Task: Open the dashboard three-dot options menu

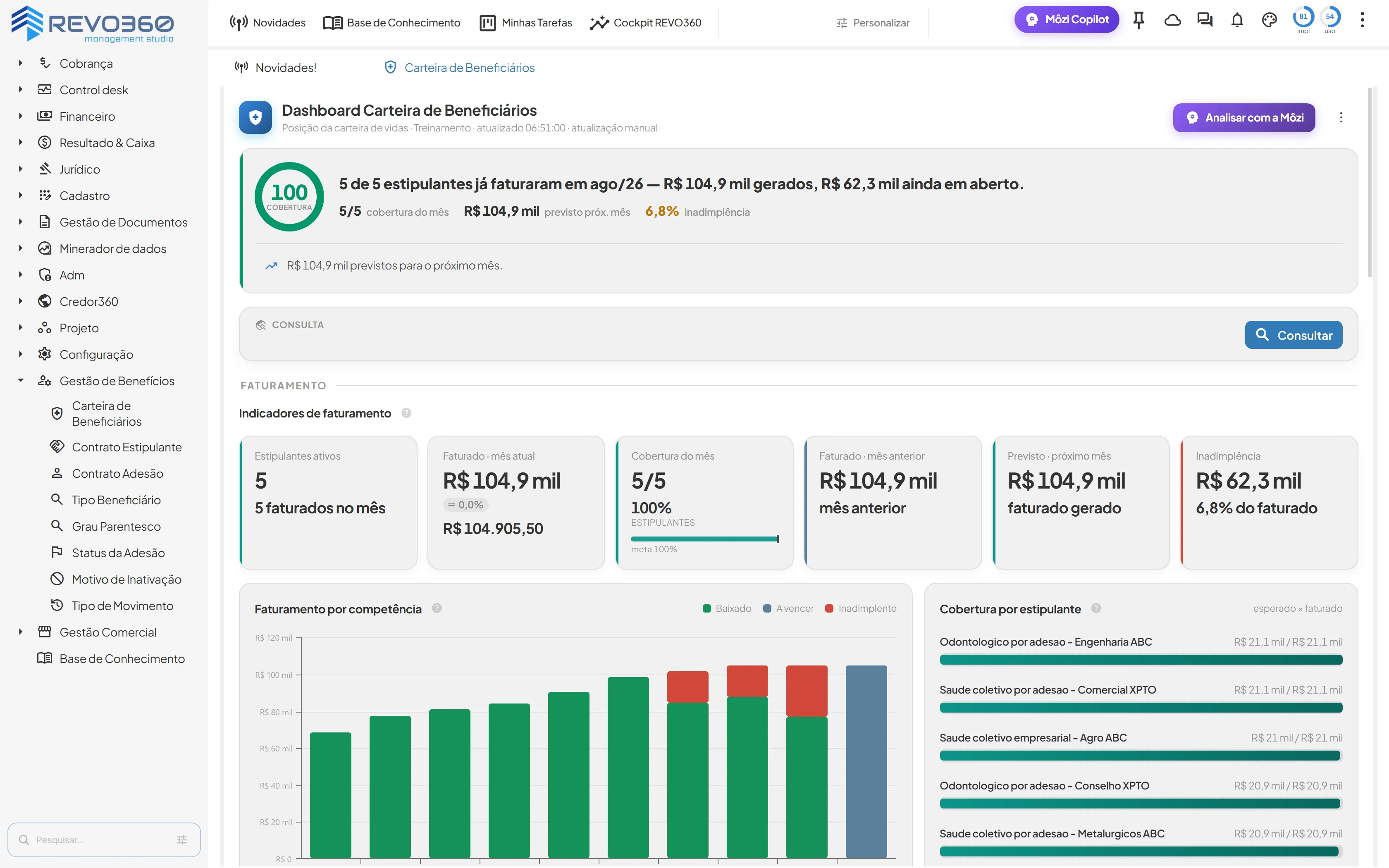Action: pos(1341,117)
